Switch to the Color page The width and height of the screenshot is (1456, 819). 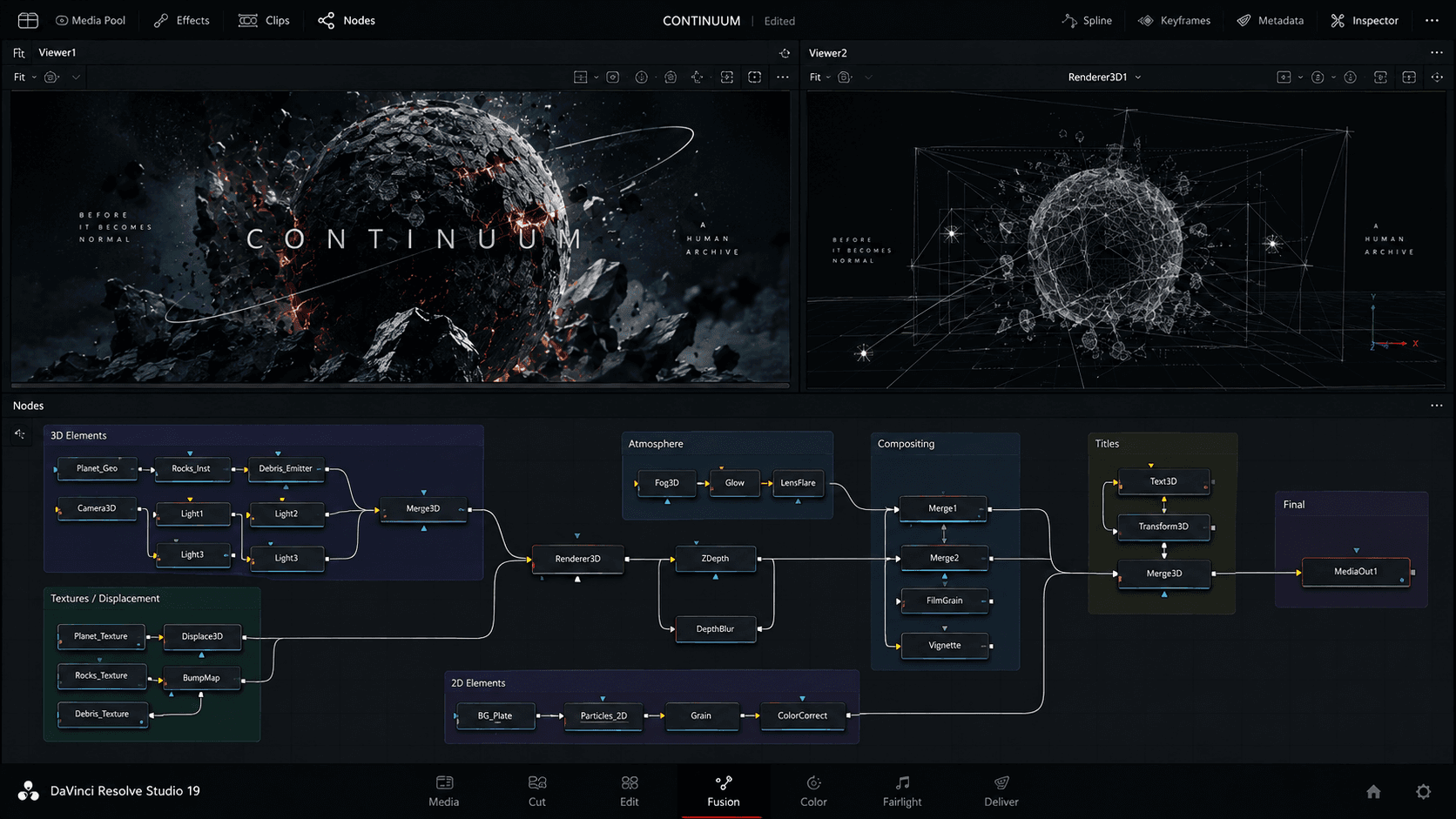[x=813, y=791]
